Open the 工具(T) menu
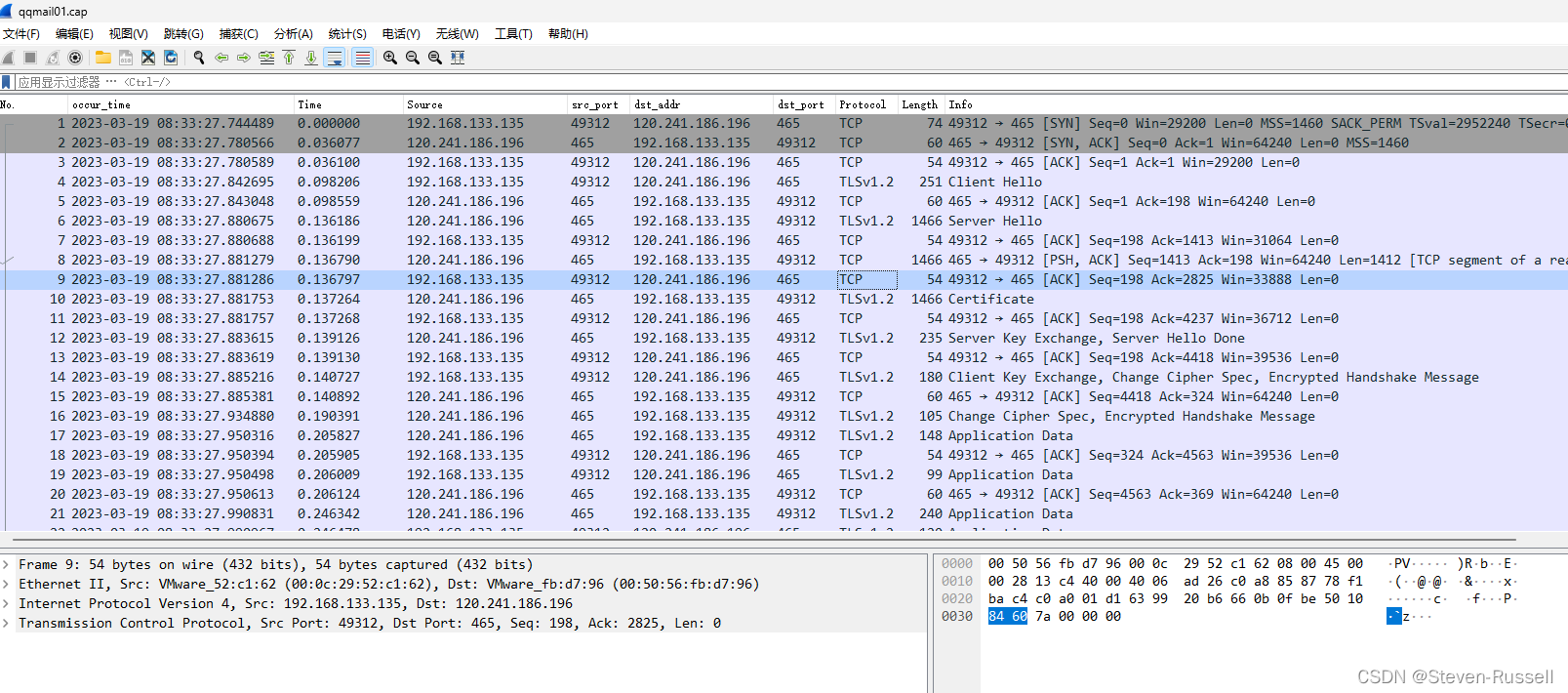Viewport: 1568px width, 693px height. pyautogui.click(x=513, y=34)
